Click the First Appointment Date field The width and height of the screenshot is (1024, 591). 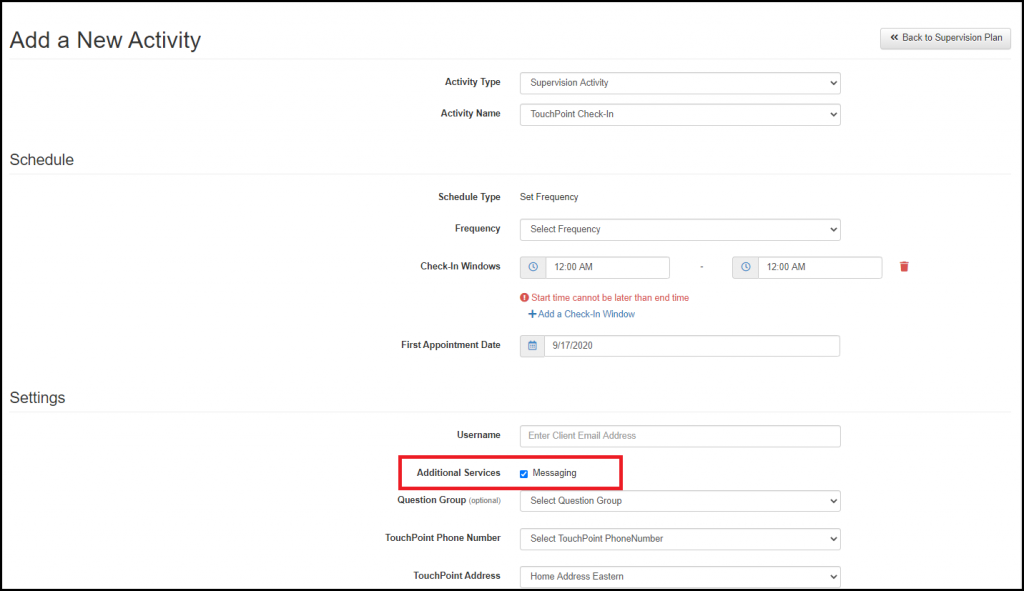pos(691,345)
